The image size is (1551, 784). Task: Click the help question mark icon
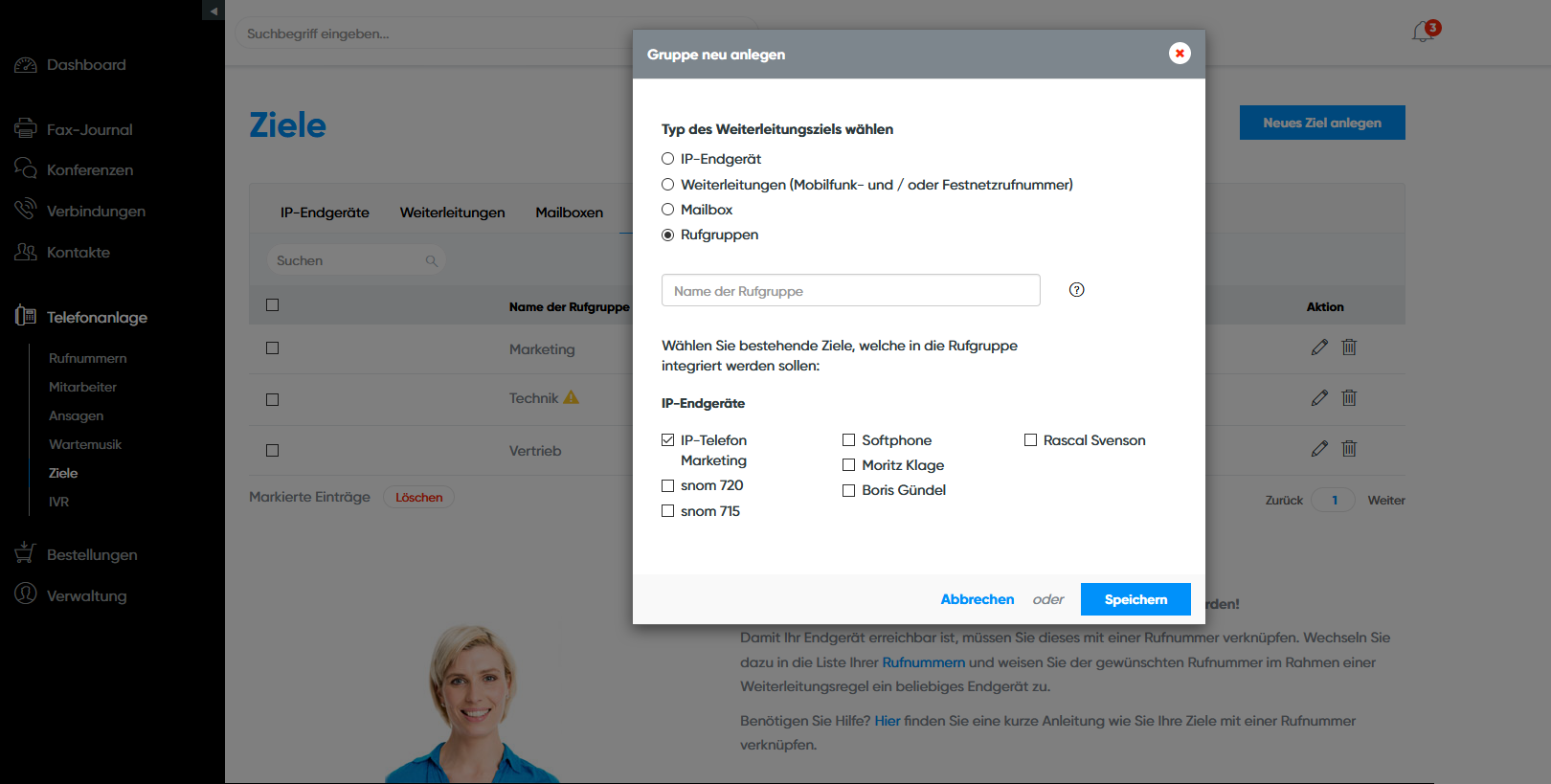point(1076,290)
